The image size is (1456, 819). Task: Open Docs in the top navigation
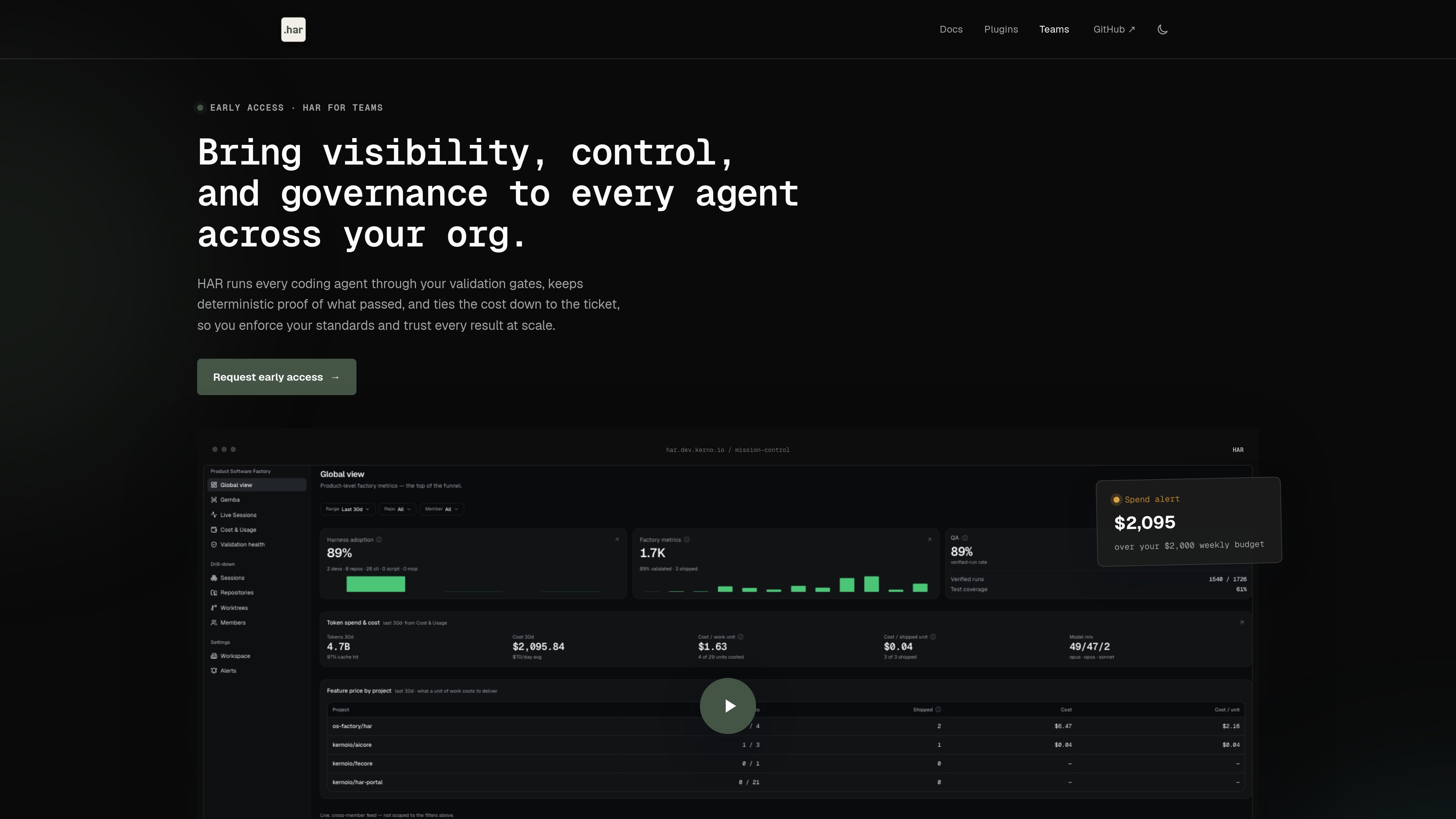(951, 30)
